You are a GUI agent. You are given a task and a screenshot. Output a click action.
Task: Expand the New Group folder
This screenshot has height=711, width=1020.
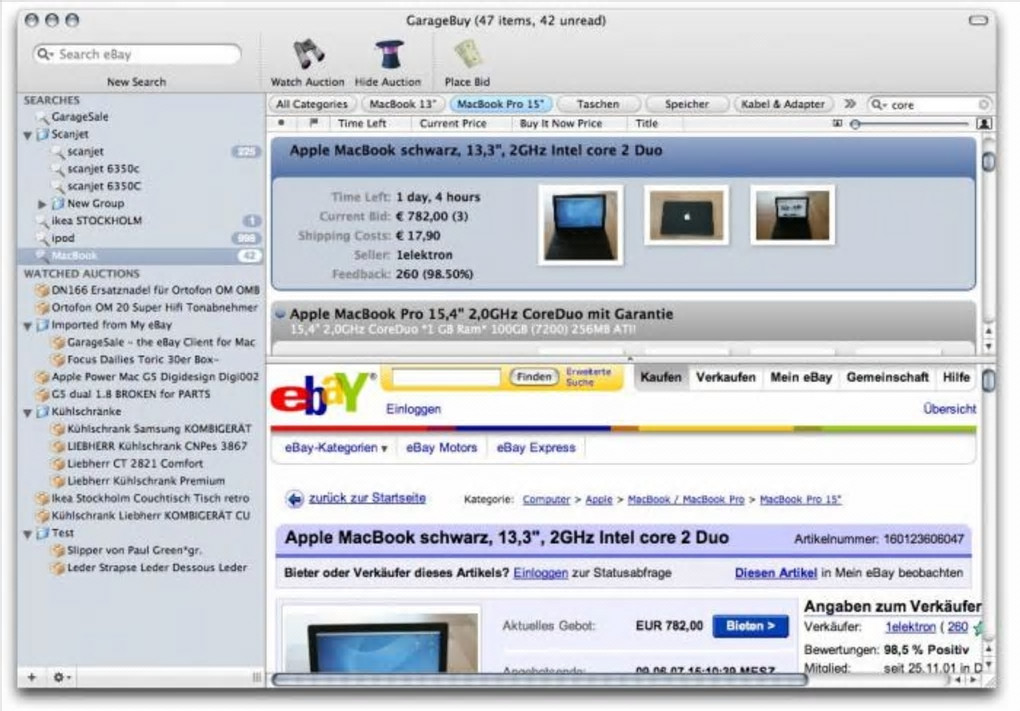pyautogui.click(x=42, y=204)
